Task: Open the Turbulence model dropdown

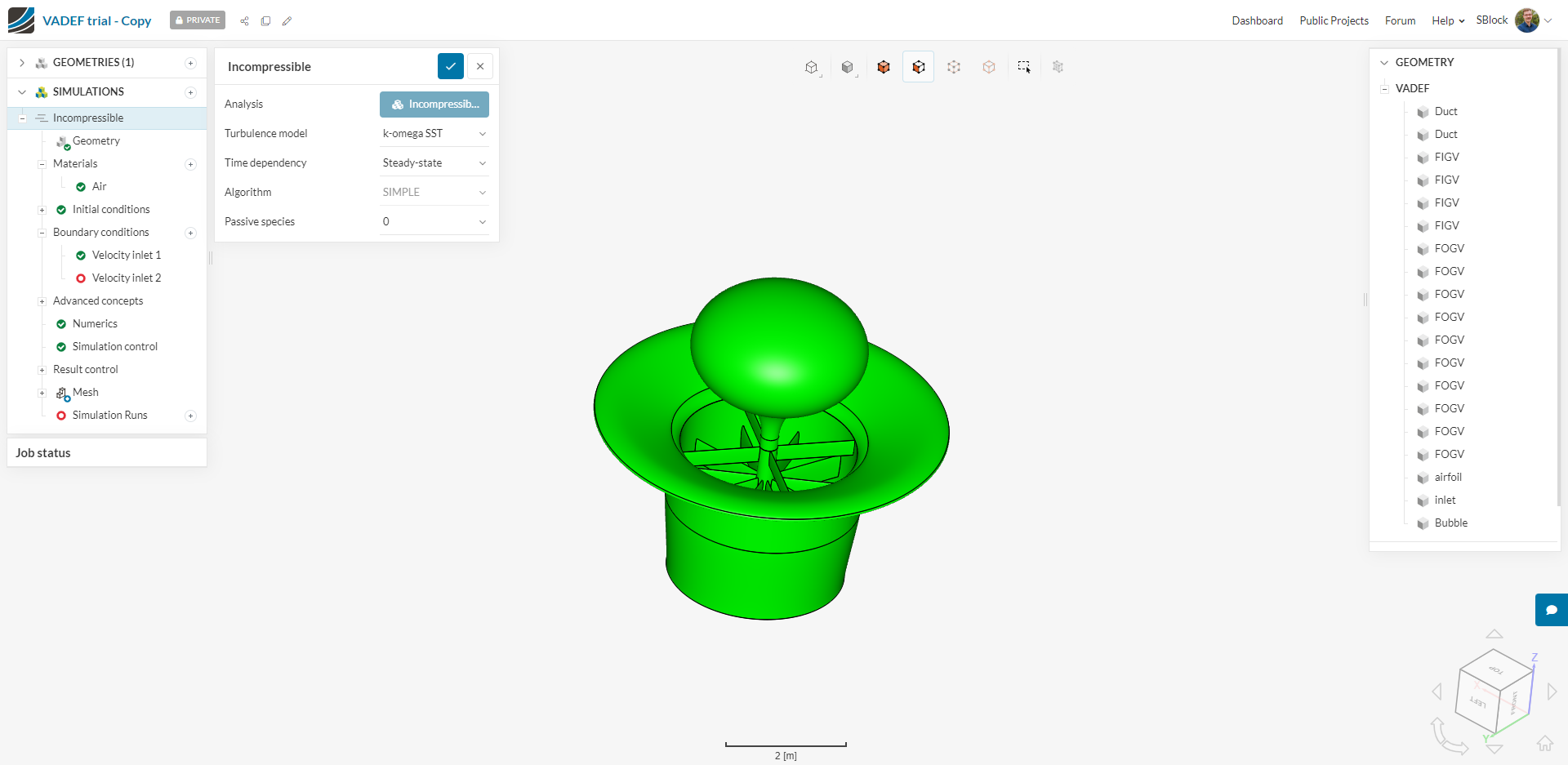Action: point(434,133)
